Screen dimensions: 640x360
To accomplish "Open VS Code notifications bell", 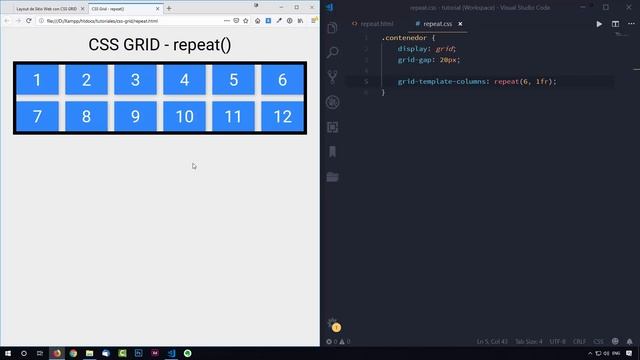I will coord(630,341).
